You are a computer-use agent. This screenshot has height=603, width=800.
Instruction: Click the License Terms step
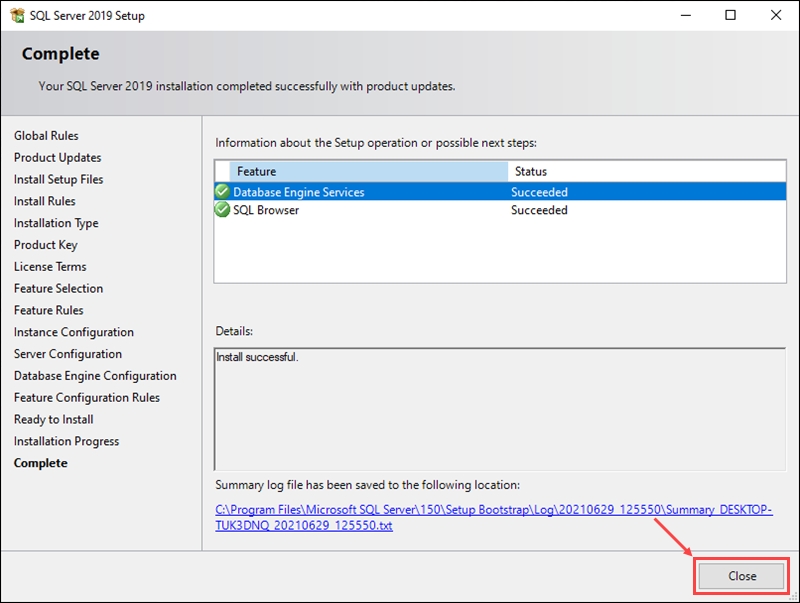[x=50, y=267]
